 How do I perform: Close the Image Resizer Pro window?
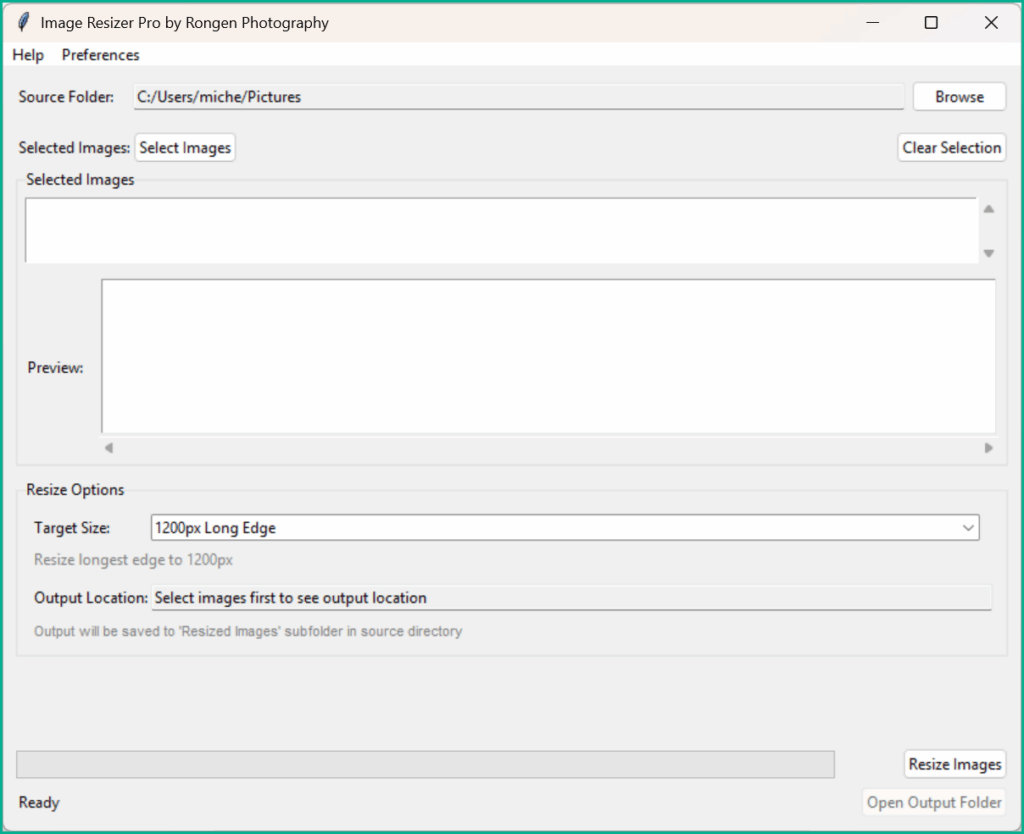(x=991, y=22)
